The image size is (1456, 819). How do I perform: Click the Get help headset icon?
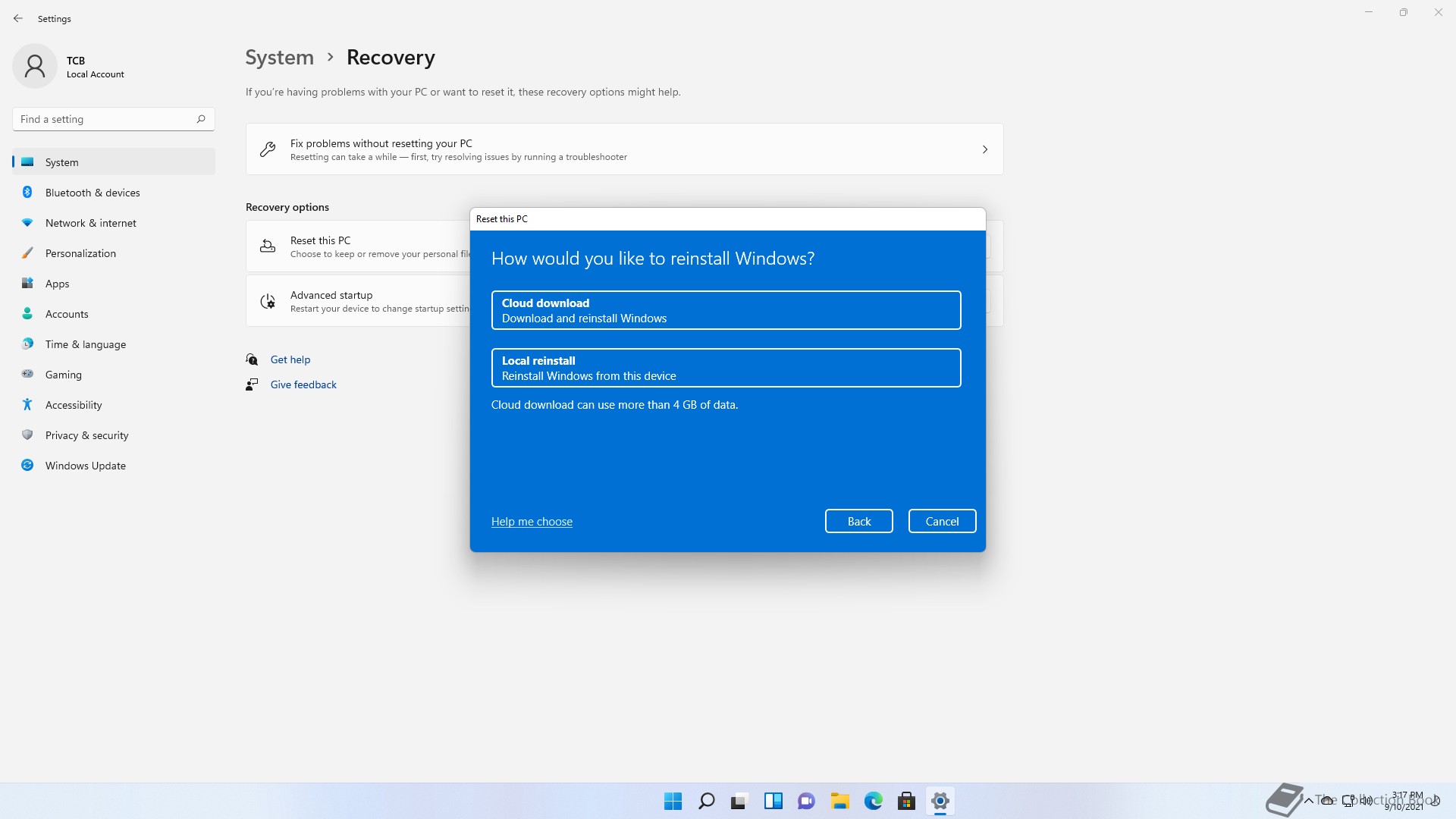(252, 359)
